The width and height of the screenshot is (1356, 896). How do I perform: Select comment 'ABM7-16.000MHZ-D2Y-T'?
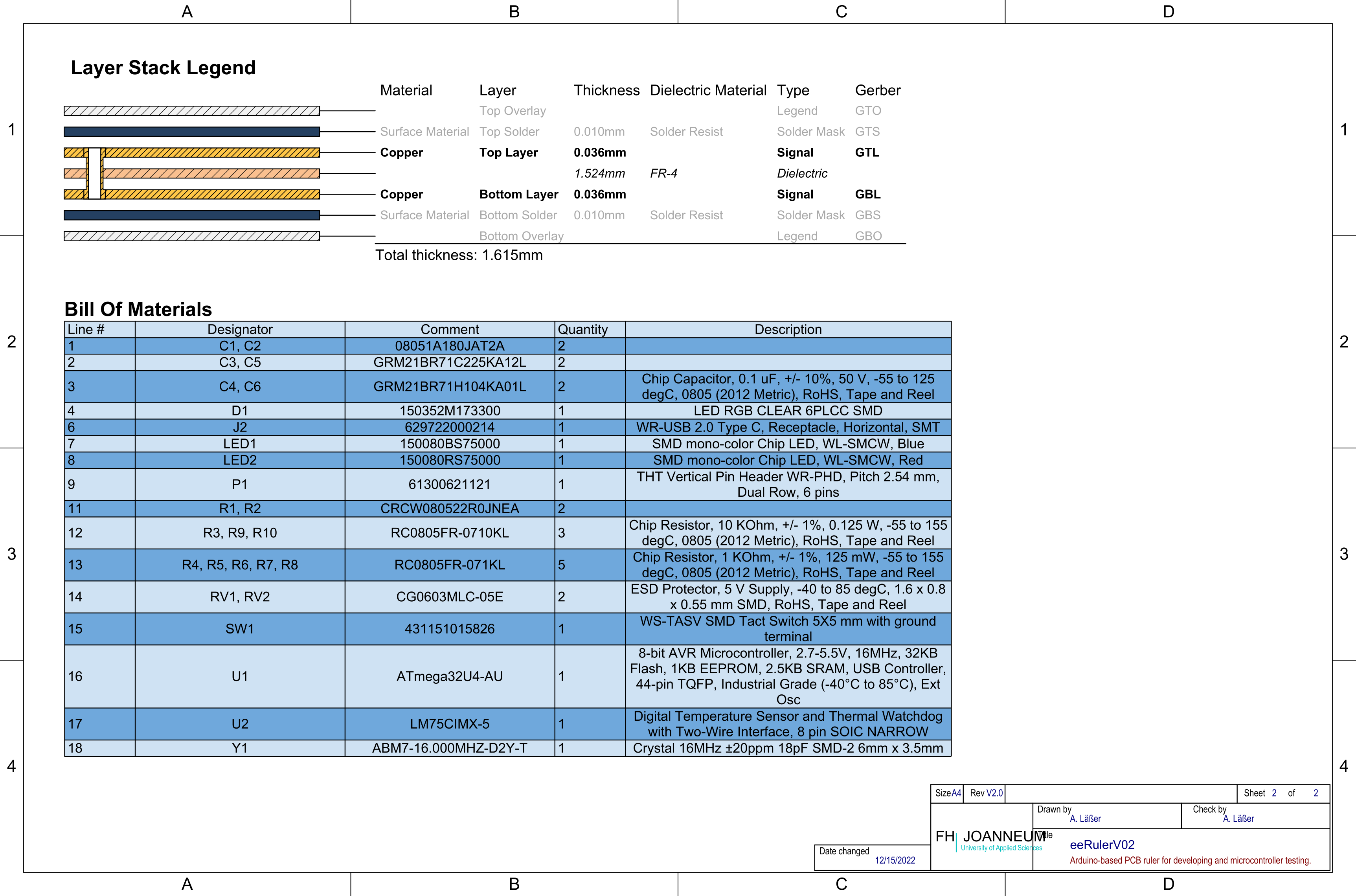pos(450,748)
